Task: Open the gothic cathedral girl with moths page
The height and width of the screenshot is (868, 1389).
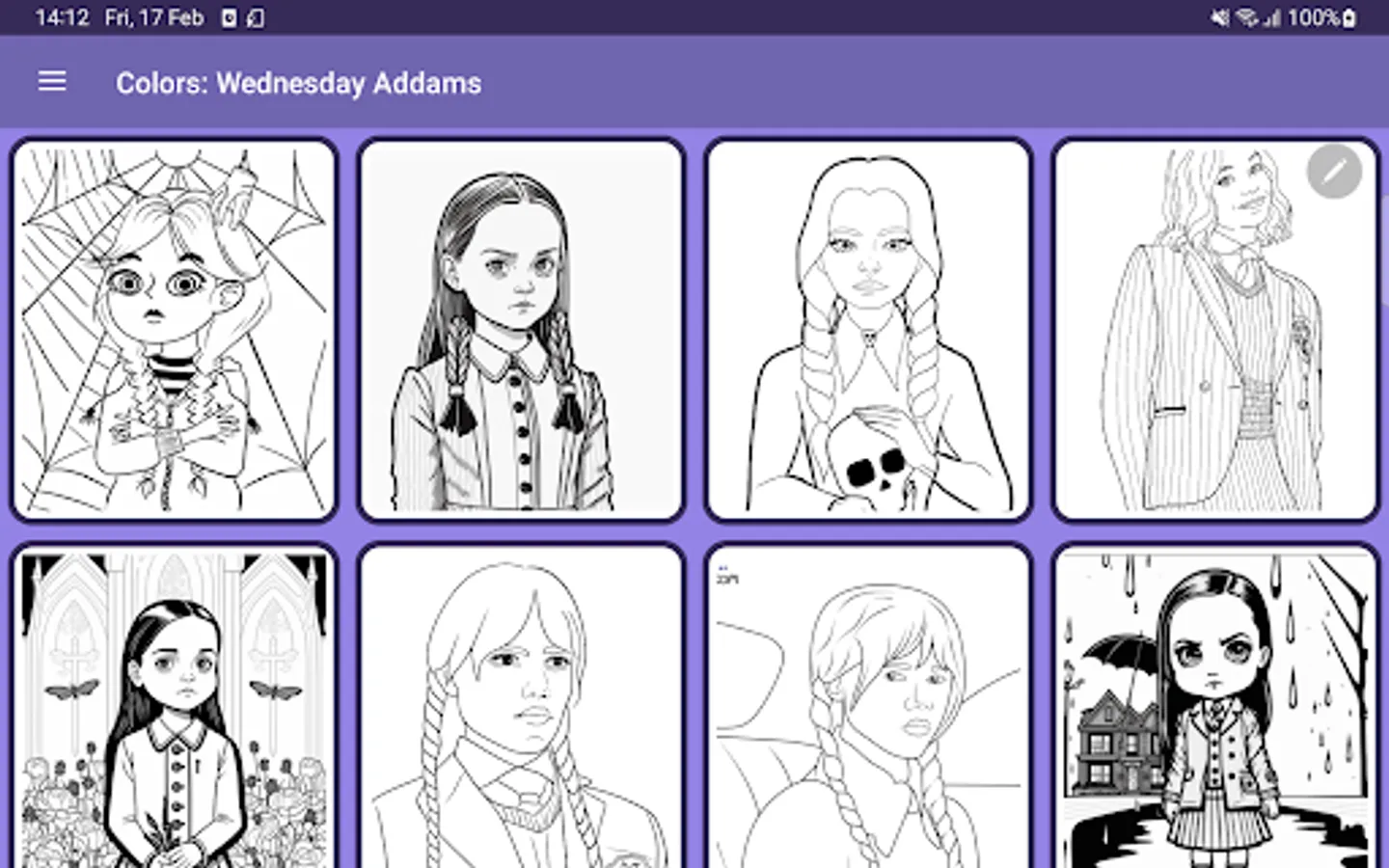Action: pos(175,706)
